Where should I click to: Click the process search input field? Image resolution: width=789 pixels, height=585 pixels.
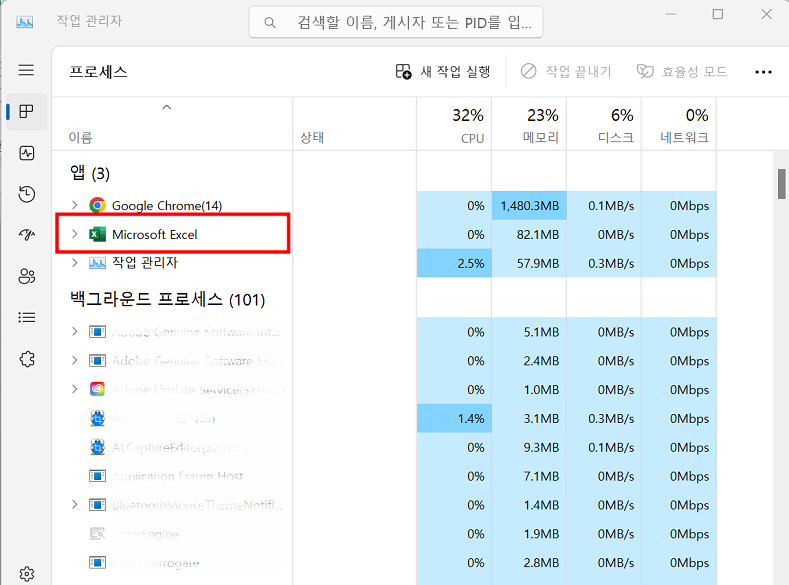coord(396,22)
